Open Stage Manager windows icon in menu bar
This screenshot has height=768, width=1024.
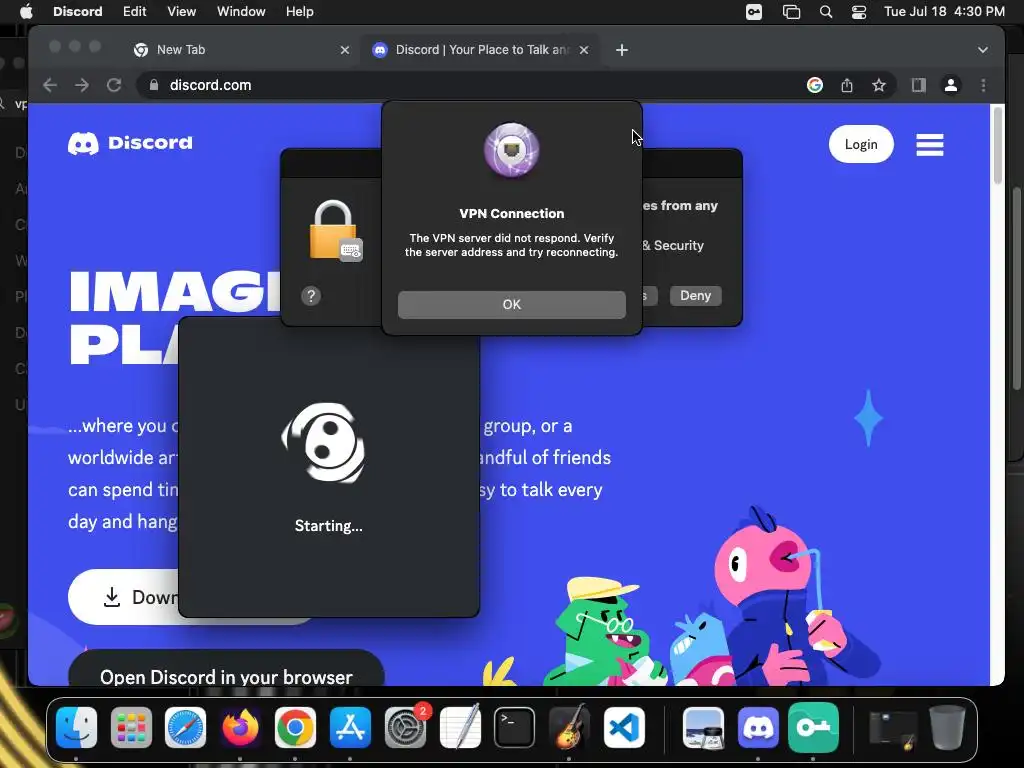791,12
